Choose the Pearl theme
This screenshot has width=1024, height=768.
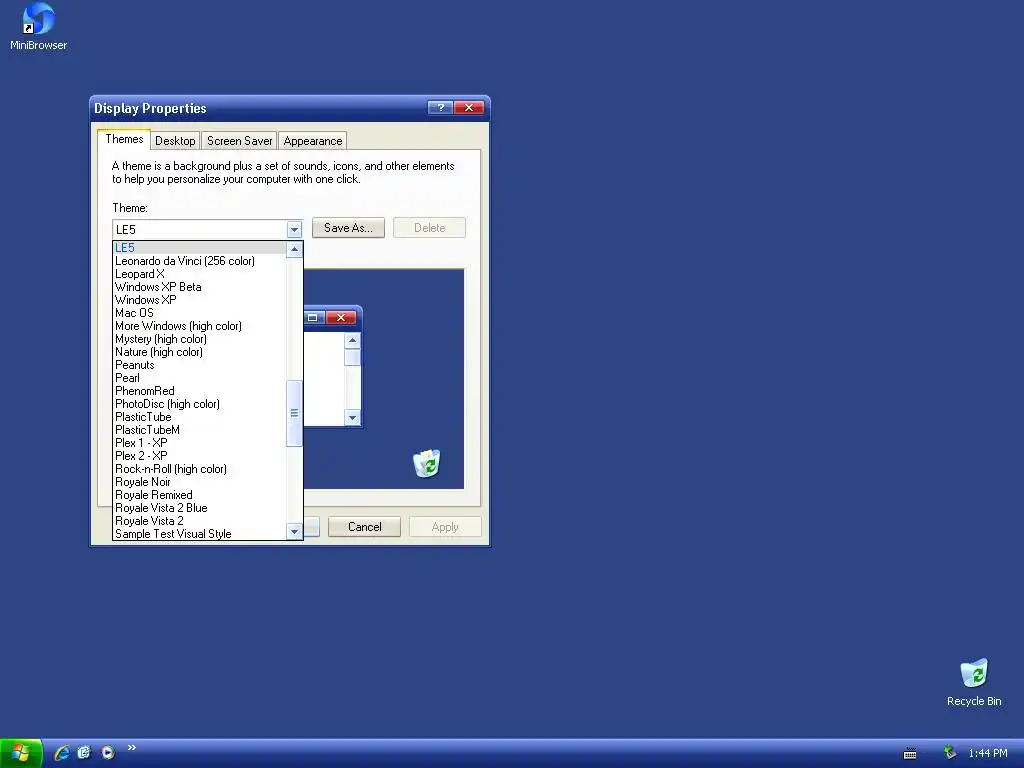pyautogui.click(x=199, y=377)
